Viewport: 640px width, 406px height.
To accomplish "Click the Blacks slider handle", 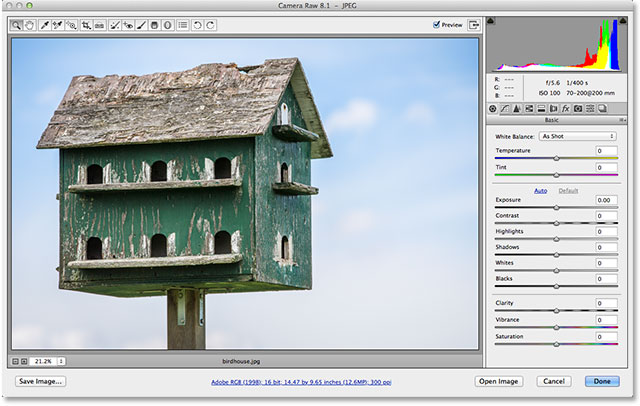I will tap(556, 286).
